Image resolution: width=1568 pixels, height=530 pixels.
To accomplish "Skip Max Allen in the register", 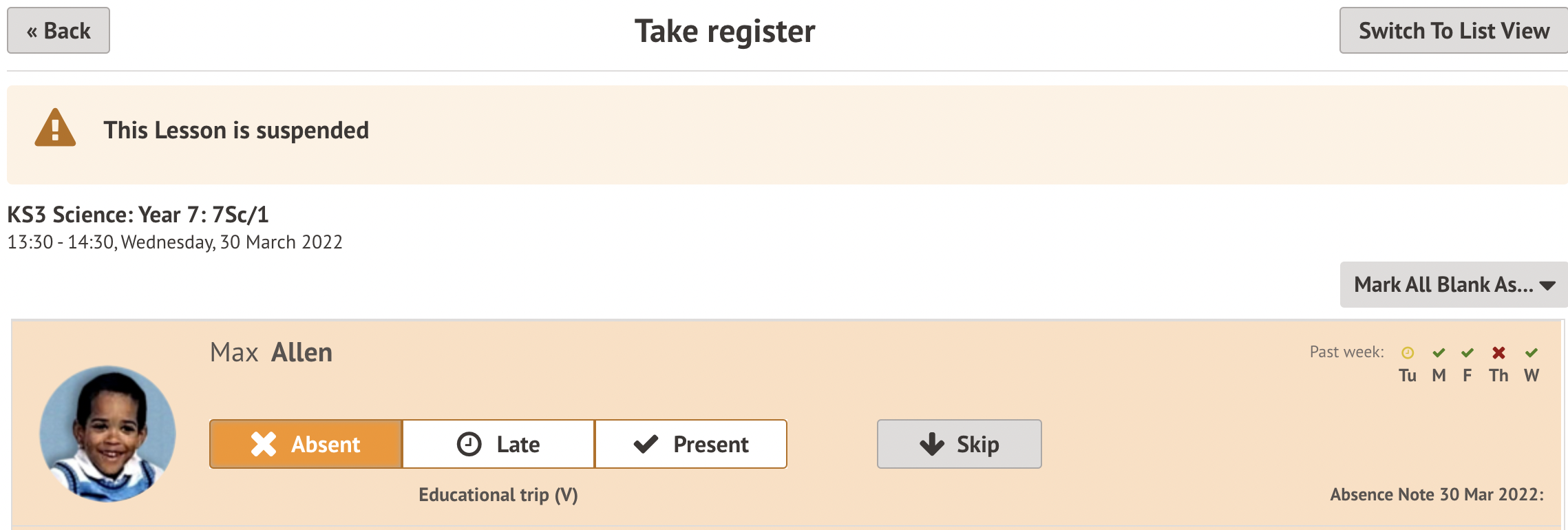I will [959, 444].
